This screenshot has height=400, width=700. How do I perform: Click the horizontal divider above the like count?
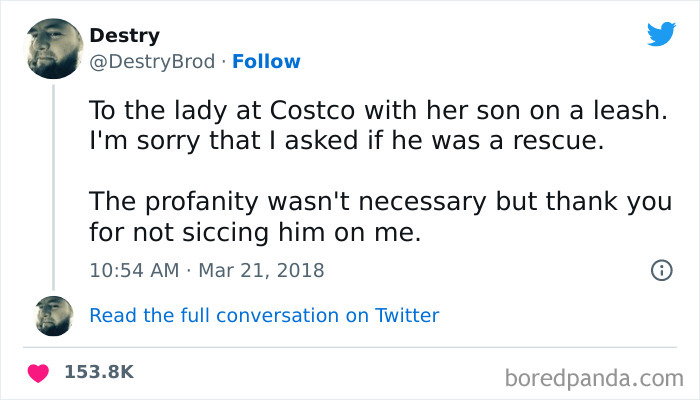350,346
